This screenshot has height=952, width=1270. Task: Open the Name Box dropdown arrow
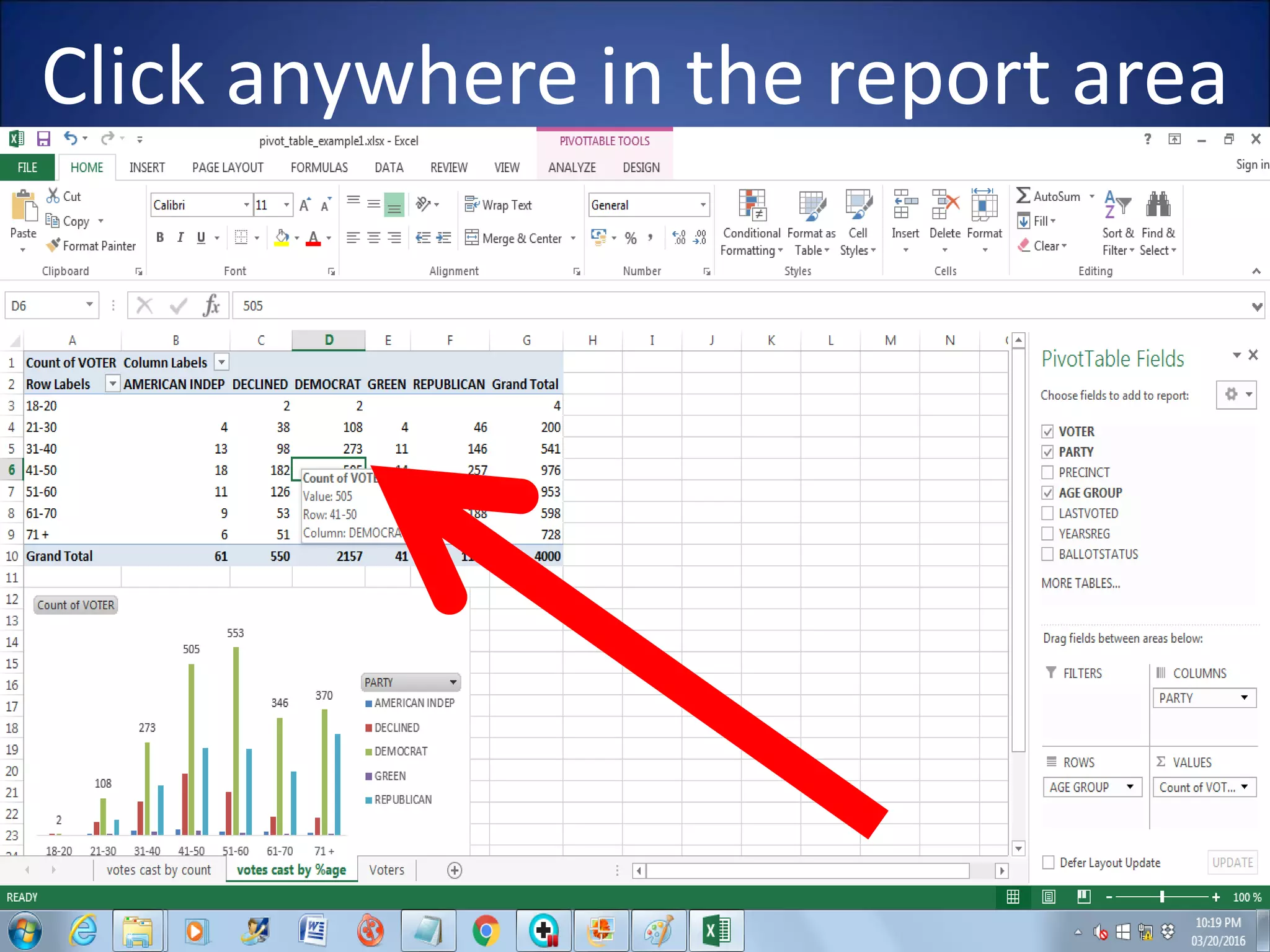(89, 304)
